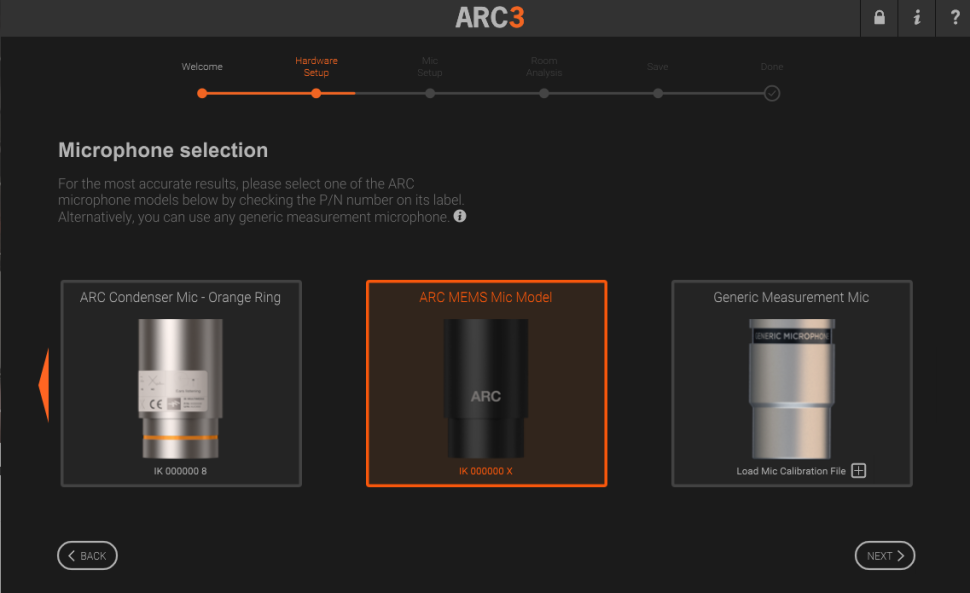Open the info icon in the header
The height and width of the screenshot is (593, 970).
click(917, 17)
